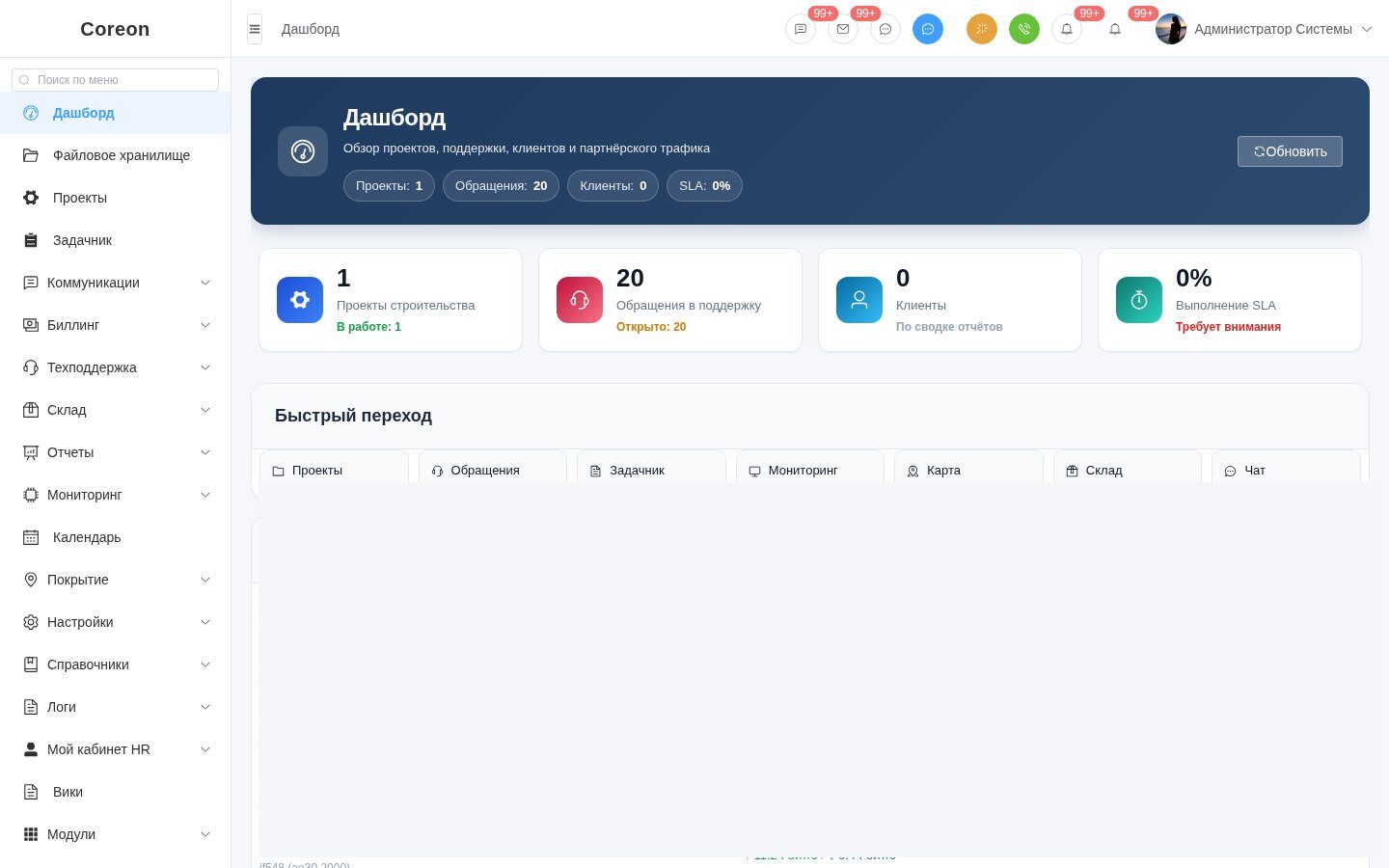Image resolution: width=1389 pixels, height=868 pixels.
Task: Click the Обновить refresh button
Action: [1290, 151]
